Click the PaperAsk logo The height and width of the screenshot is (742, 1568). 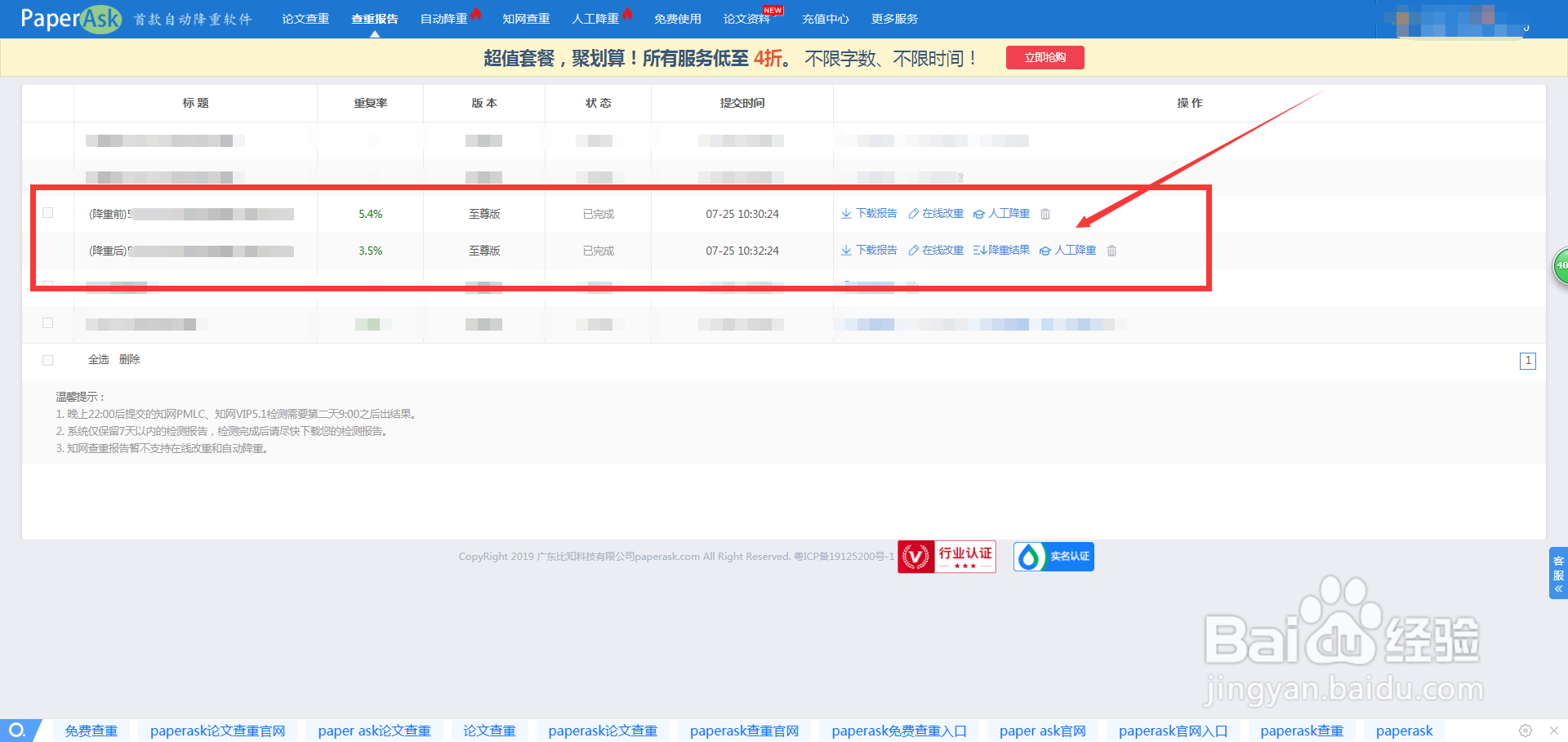69,18
